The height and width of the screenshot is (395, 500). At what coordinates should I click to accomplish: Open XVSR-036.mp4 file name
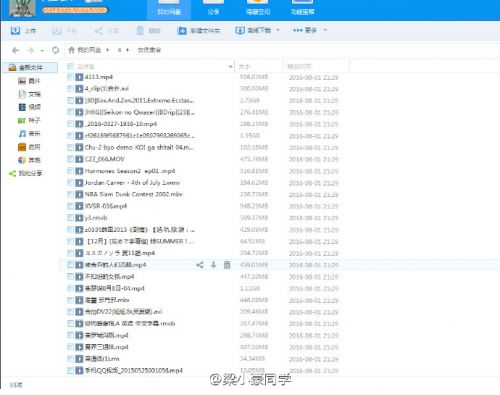coord(106,206)
